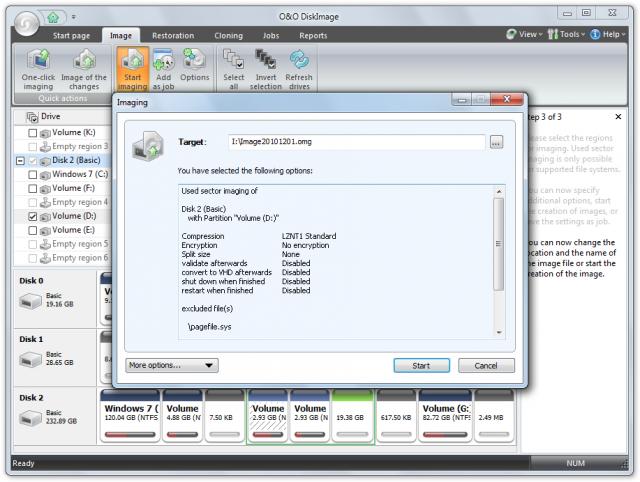The width and height of the screenshot is (640, 482).
Task: Click the imaging target disk icon in dialog
Action: tap(148, 146)
